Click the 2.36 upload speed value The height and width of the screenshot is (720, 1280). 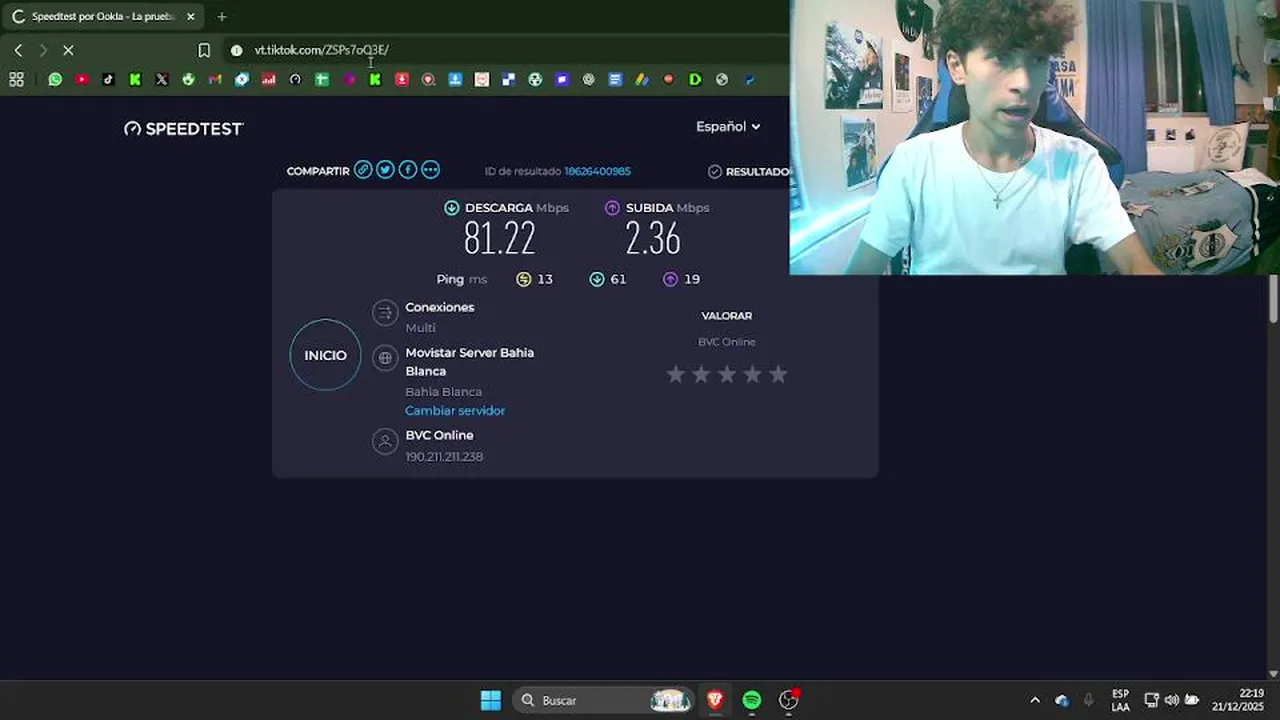point(653,239)
